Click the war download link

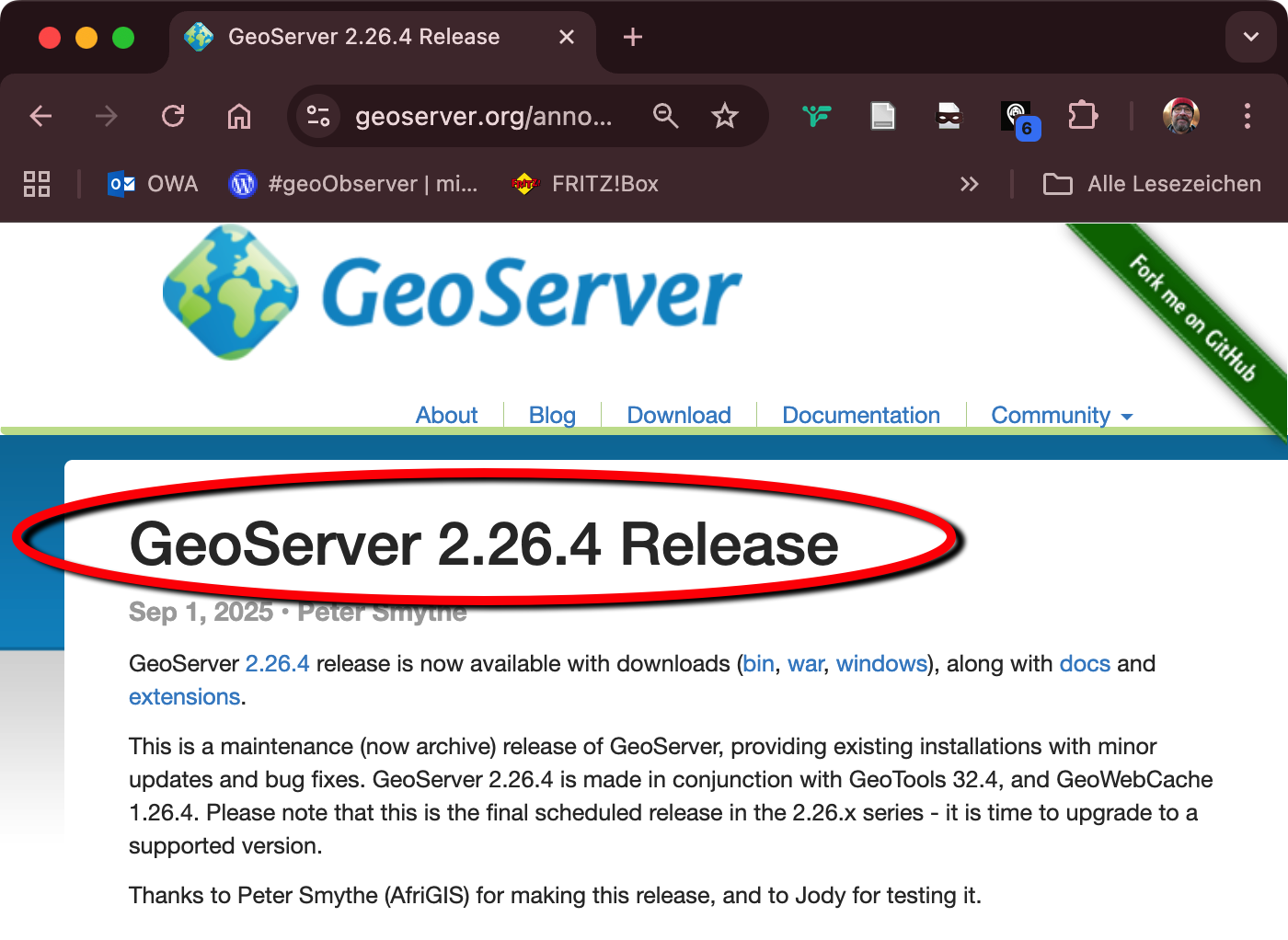click(x=806, y=664)
